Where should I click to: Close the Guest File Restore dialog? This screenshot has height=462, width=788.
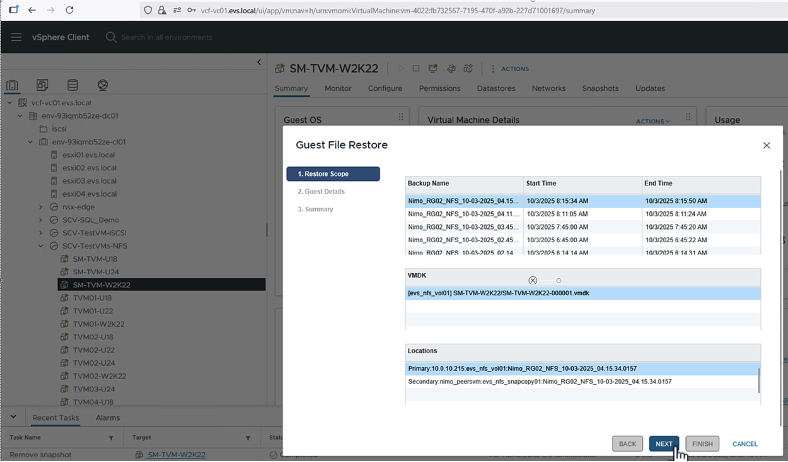766,145
